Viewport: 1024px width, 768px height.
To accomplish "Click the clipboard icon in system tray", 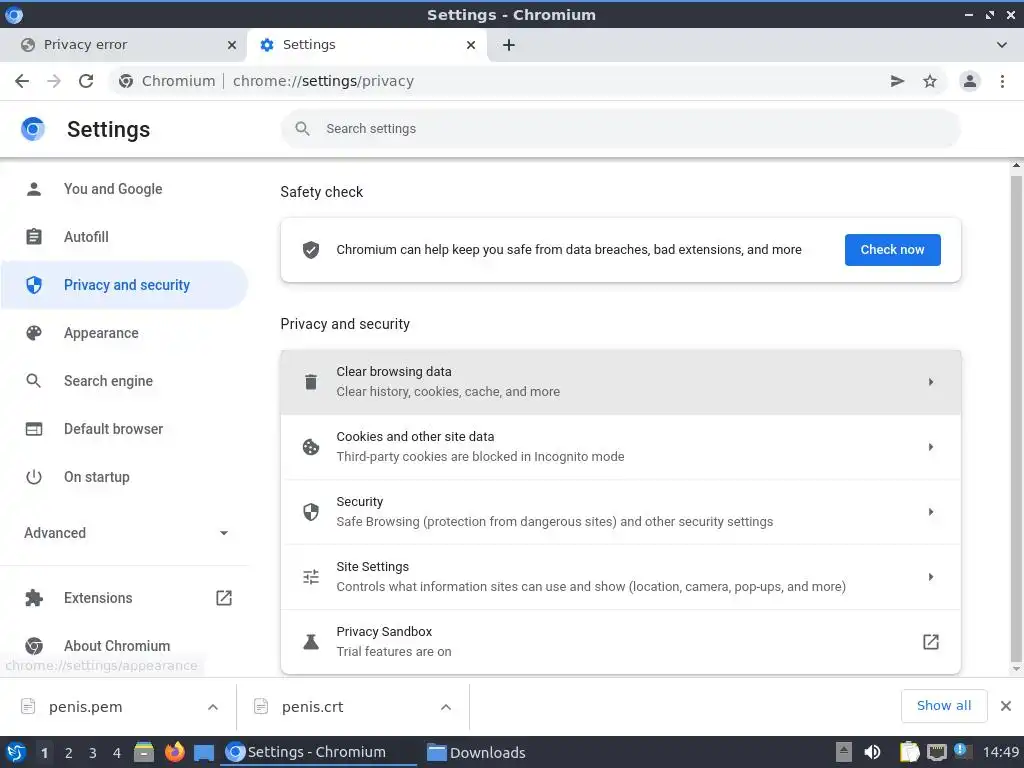I will click(909, 752).
